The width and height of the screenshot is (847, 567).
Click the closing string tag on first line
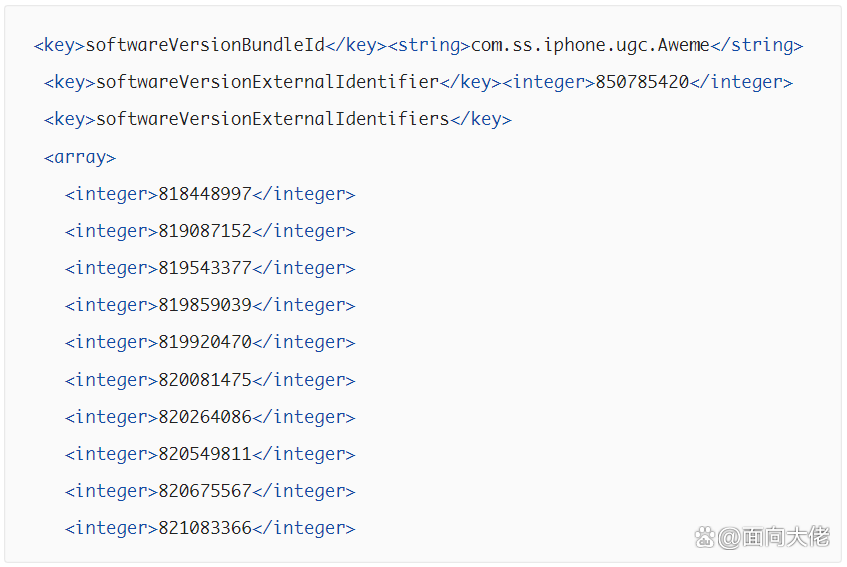click(x=757, y=45)
